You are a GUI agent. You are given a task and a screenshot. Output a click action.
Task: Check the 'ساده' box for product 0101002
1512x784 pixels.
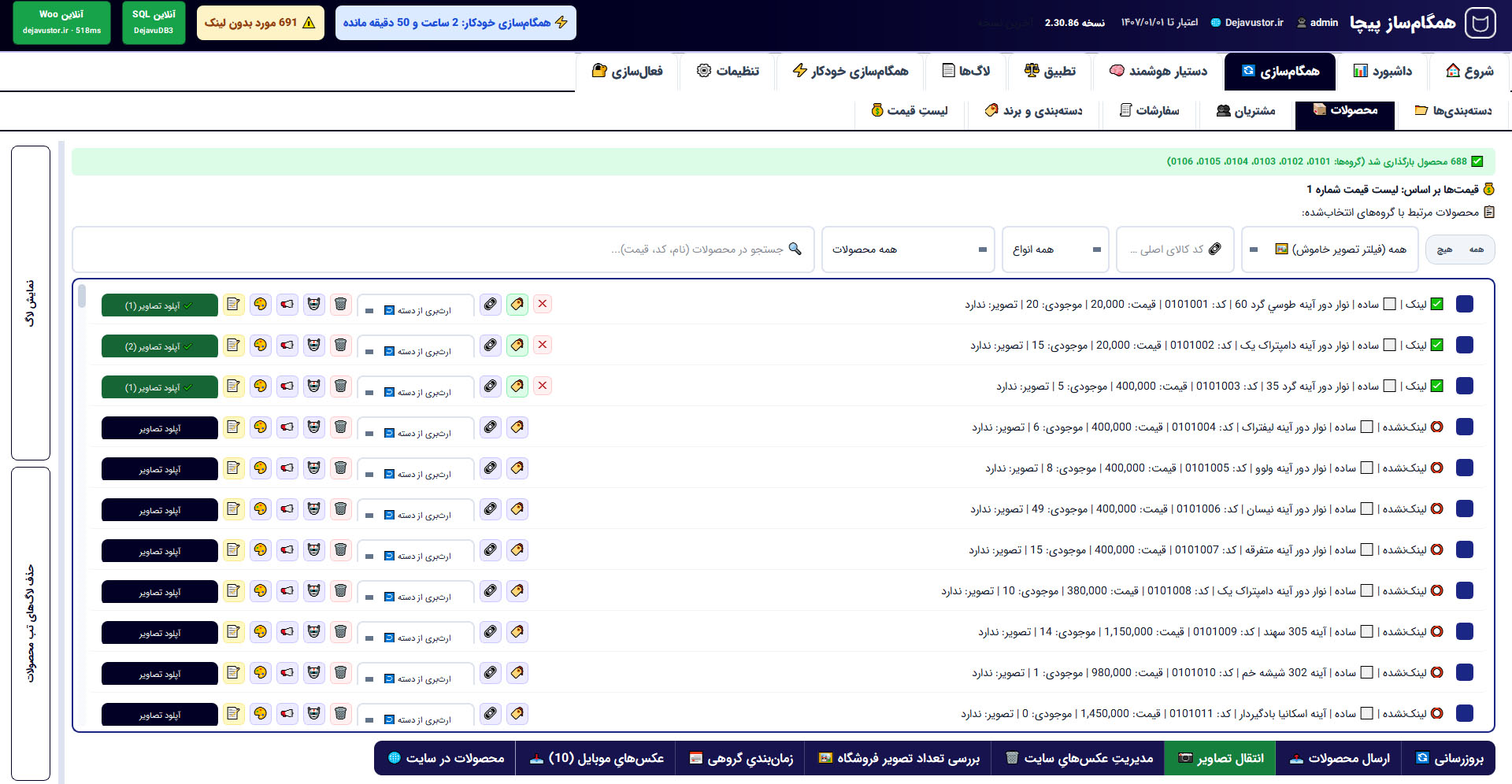1390,345
